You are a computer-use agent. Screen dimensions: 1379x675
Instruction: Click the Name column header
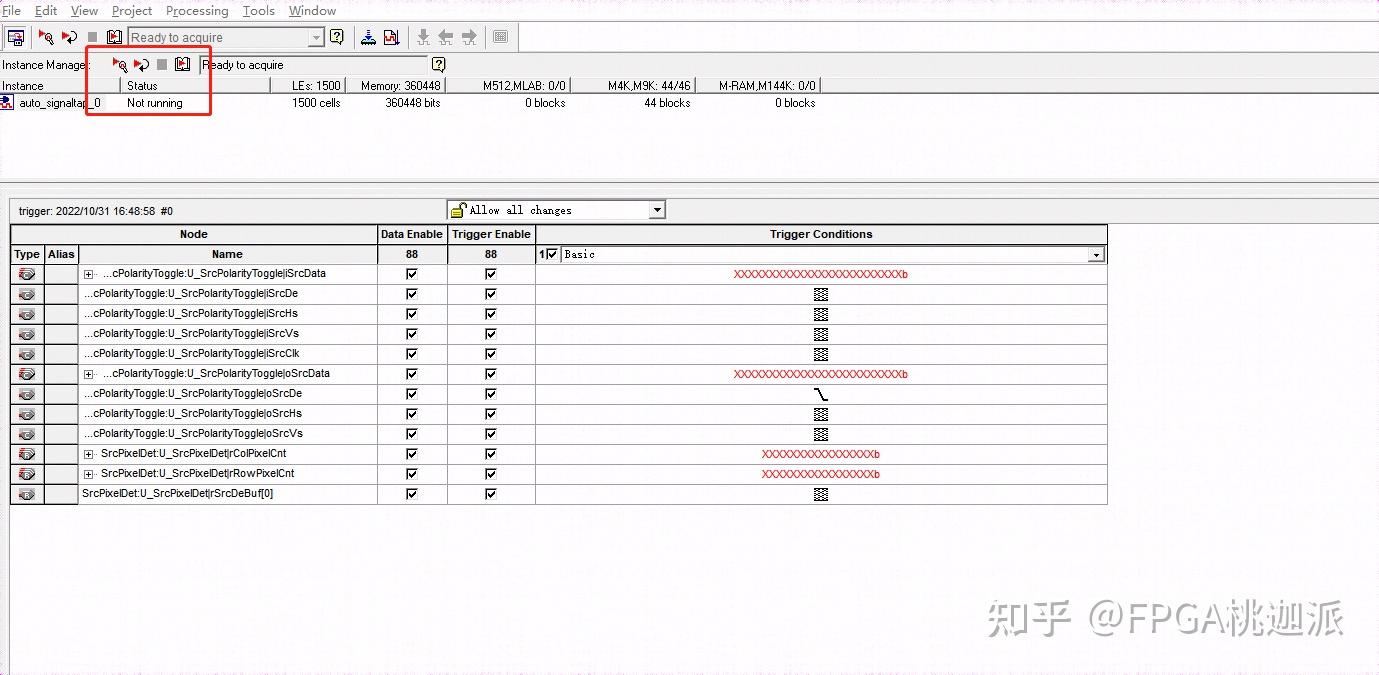coord(227,254)
